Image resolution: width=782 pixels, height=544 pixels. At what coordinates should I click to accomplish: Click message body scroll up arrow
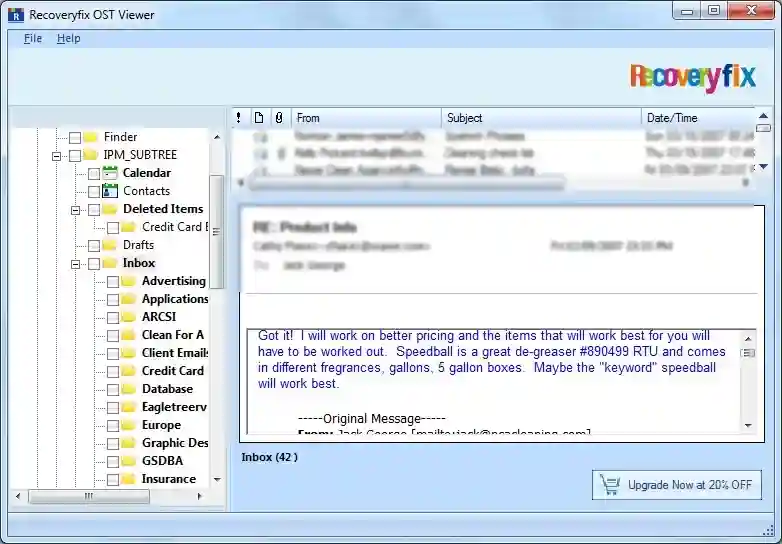[x=748, y=339]
